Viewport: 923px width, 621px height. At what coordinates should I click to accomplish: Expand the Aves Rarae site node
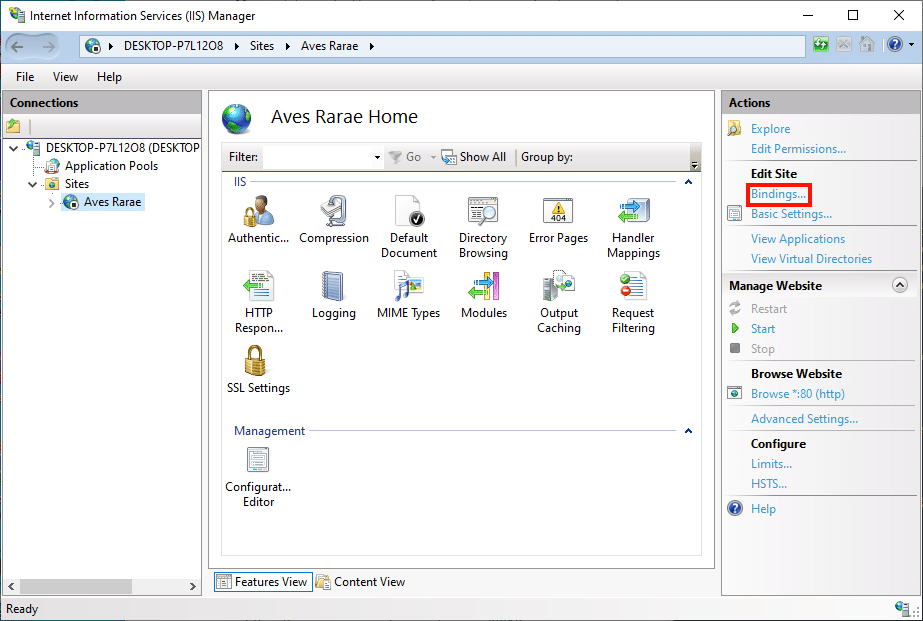[x=52, y=203]
